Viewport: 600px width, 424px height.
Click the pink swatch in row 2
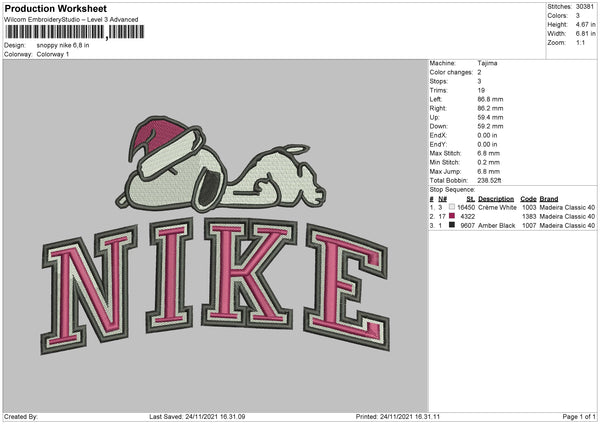(452, 216)
